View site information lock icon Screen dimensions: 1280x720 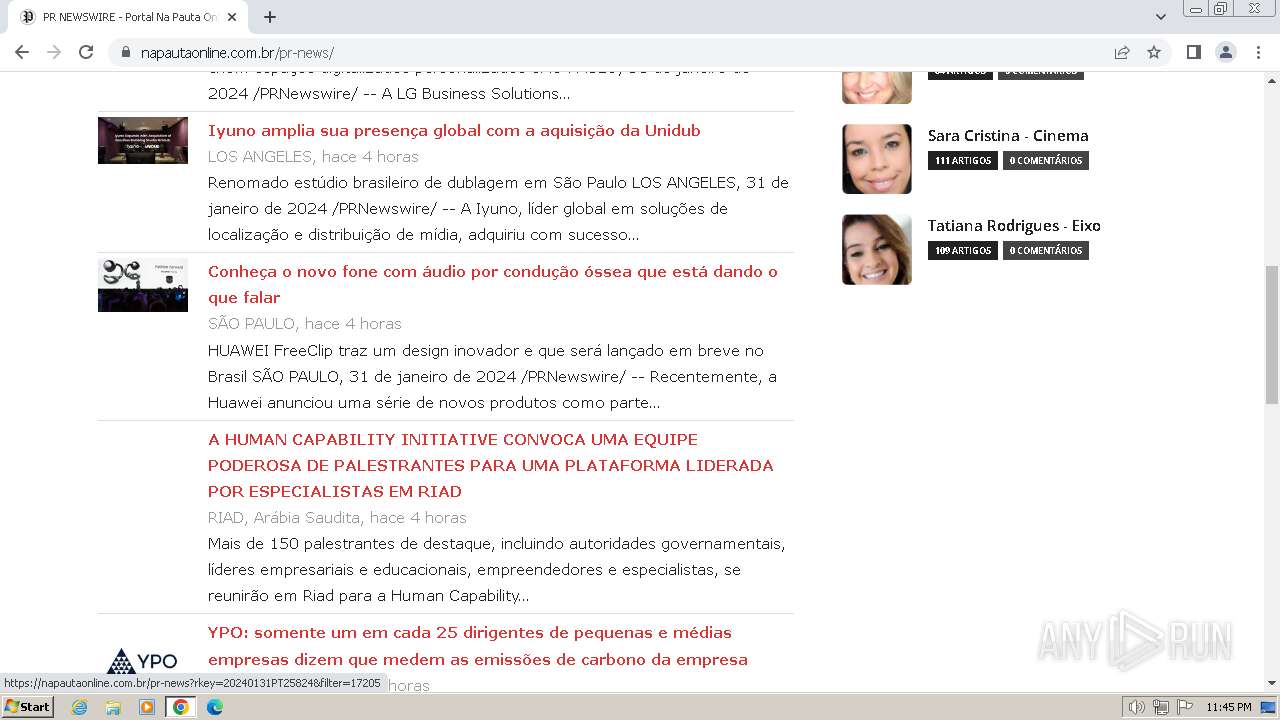coord(126,52)
